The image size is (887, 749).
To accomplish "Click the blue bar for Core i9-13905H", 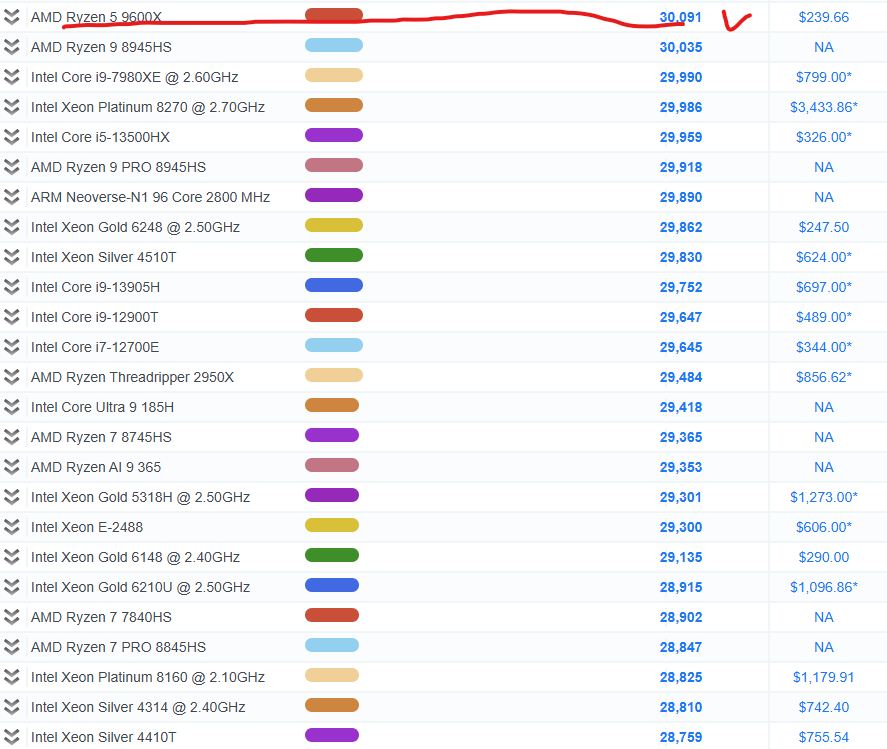I will 334,285.
